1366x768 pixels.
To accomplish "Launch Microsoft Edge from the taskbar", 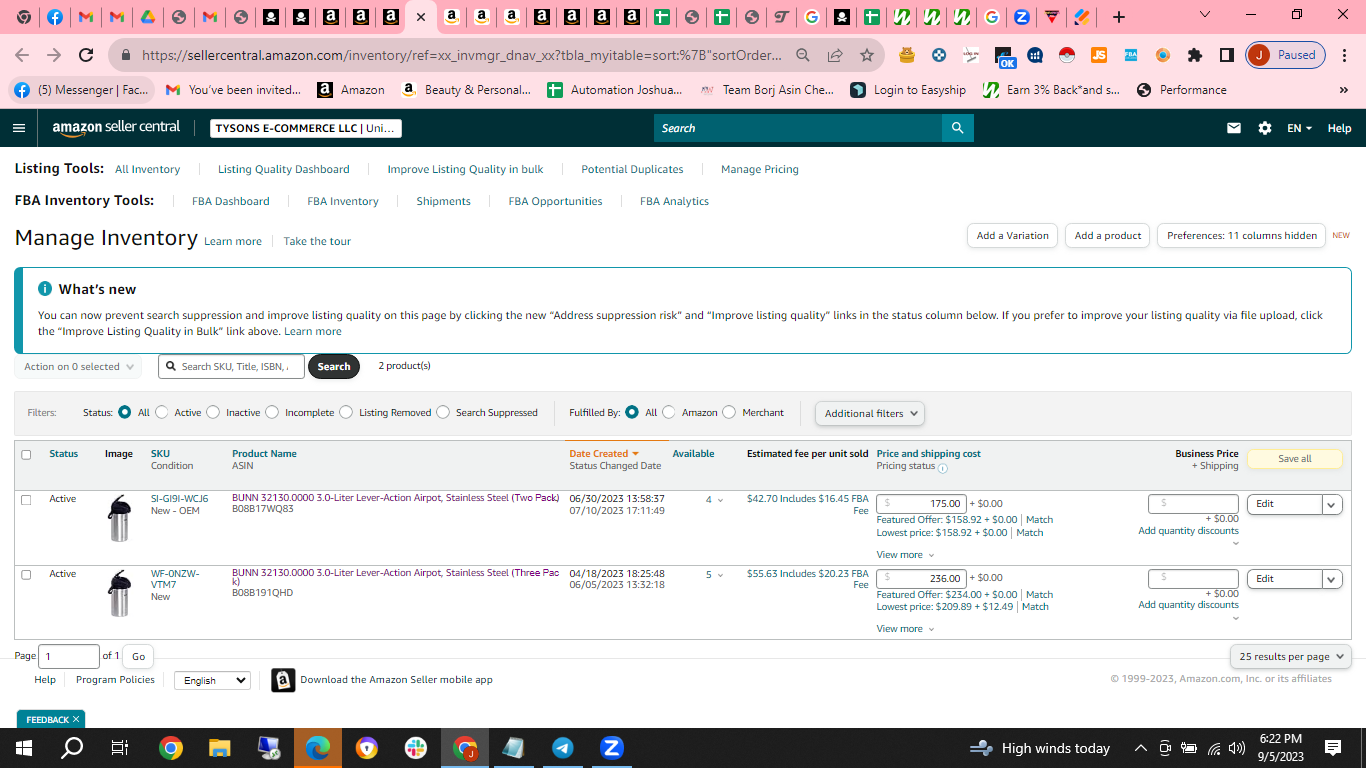I will click(x=318, y=748).
